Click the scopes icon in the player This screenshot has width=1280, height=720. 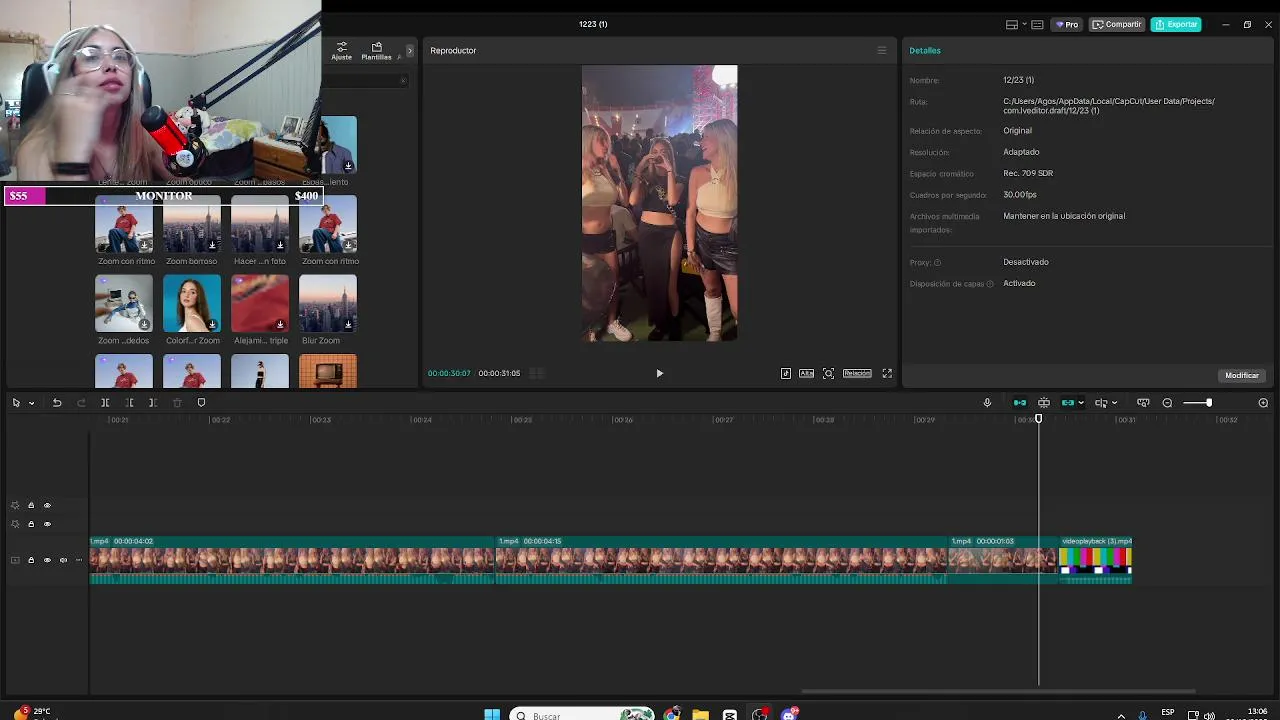tap(786, 373)
